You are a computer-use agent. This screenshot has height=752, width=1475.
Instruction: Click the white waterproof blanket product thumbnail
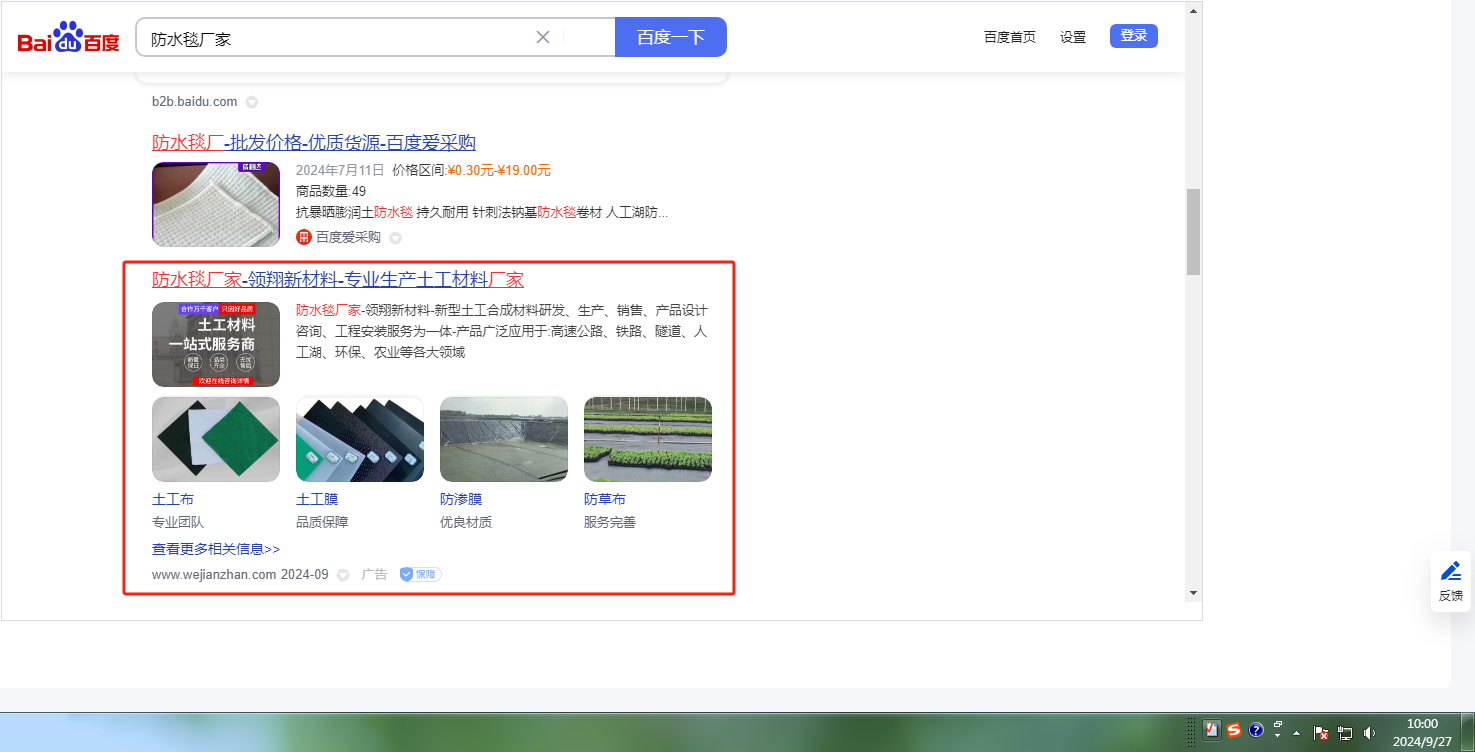coord(216,204)
